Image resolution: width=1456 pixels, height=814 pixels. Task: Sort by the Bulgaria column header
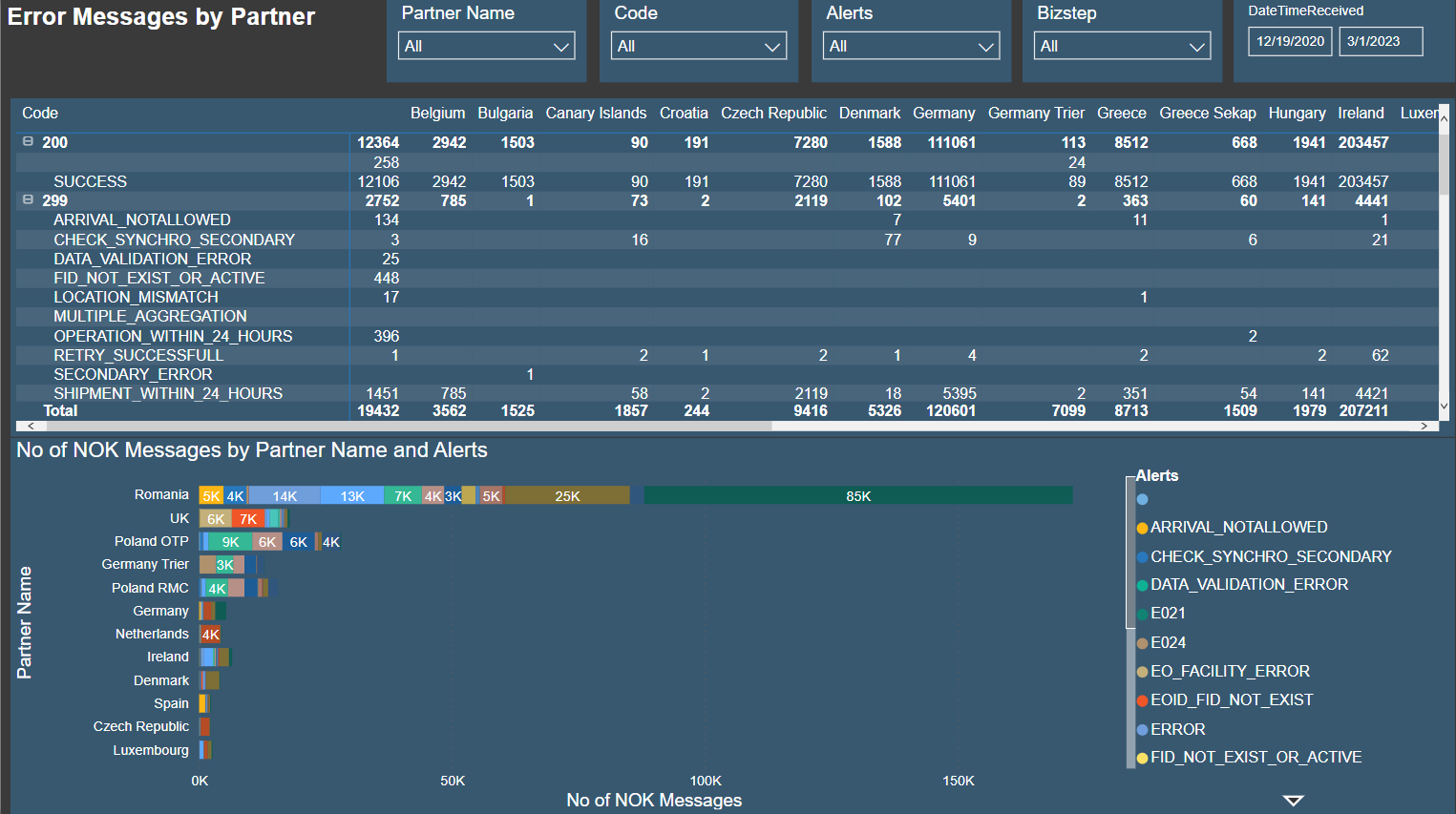(x=505, y=113)
